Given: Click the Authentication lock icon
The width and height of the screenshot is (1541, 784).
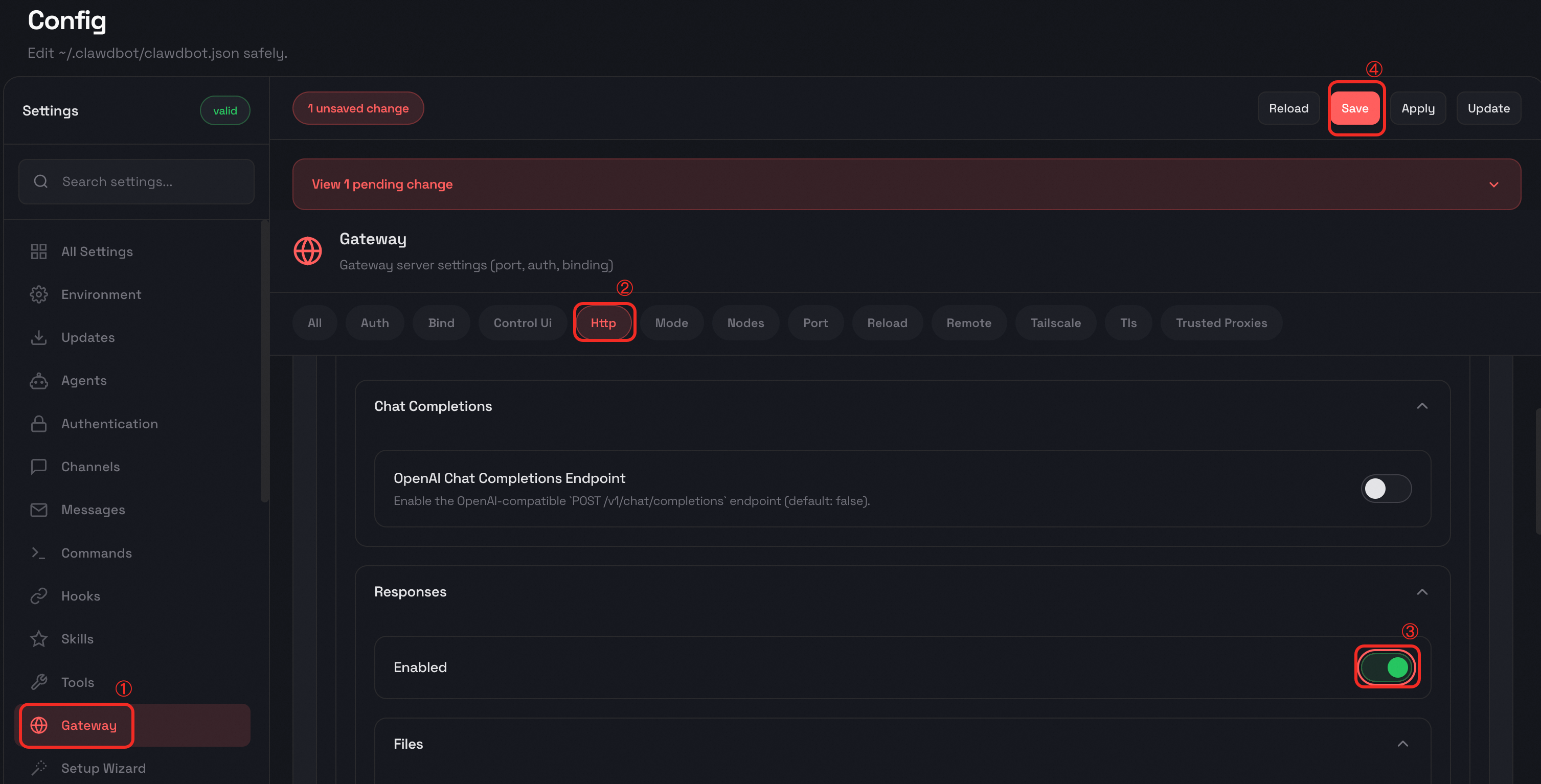Looking at the screenshot, I should 39,423.
